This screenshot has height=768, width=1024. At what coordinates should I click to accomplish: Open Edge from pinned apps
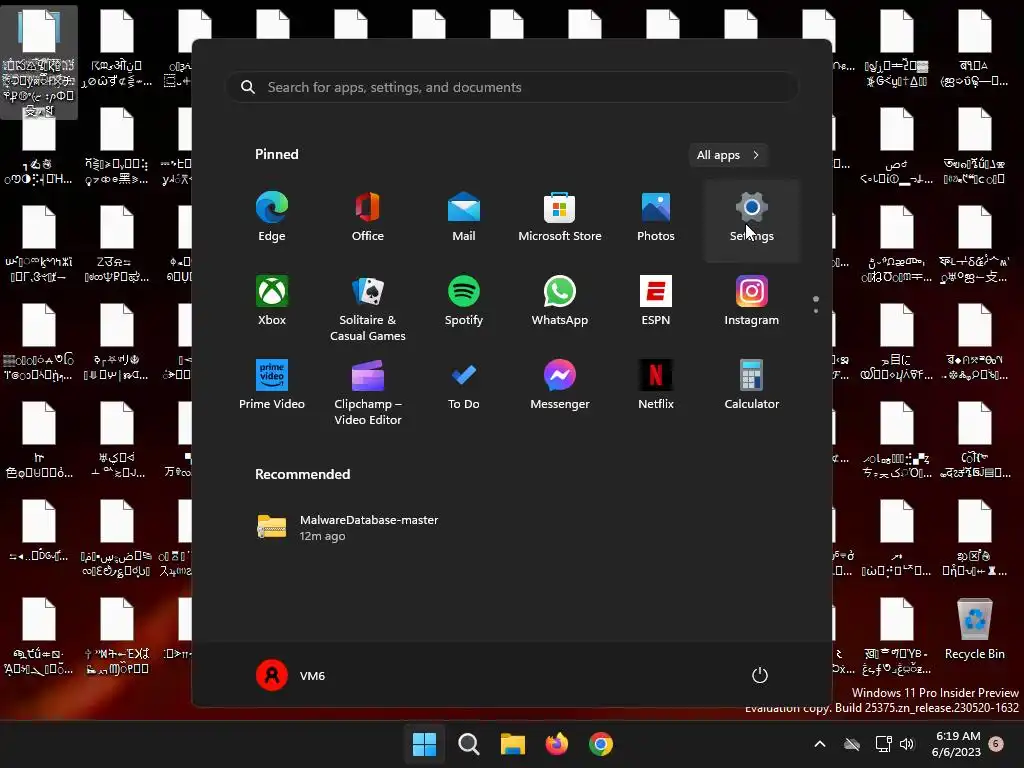272,218
